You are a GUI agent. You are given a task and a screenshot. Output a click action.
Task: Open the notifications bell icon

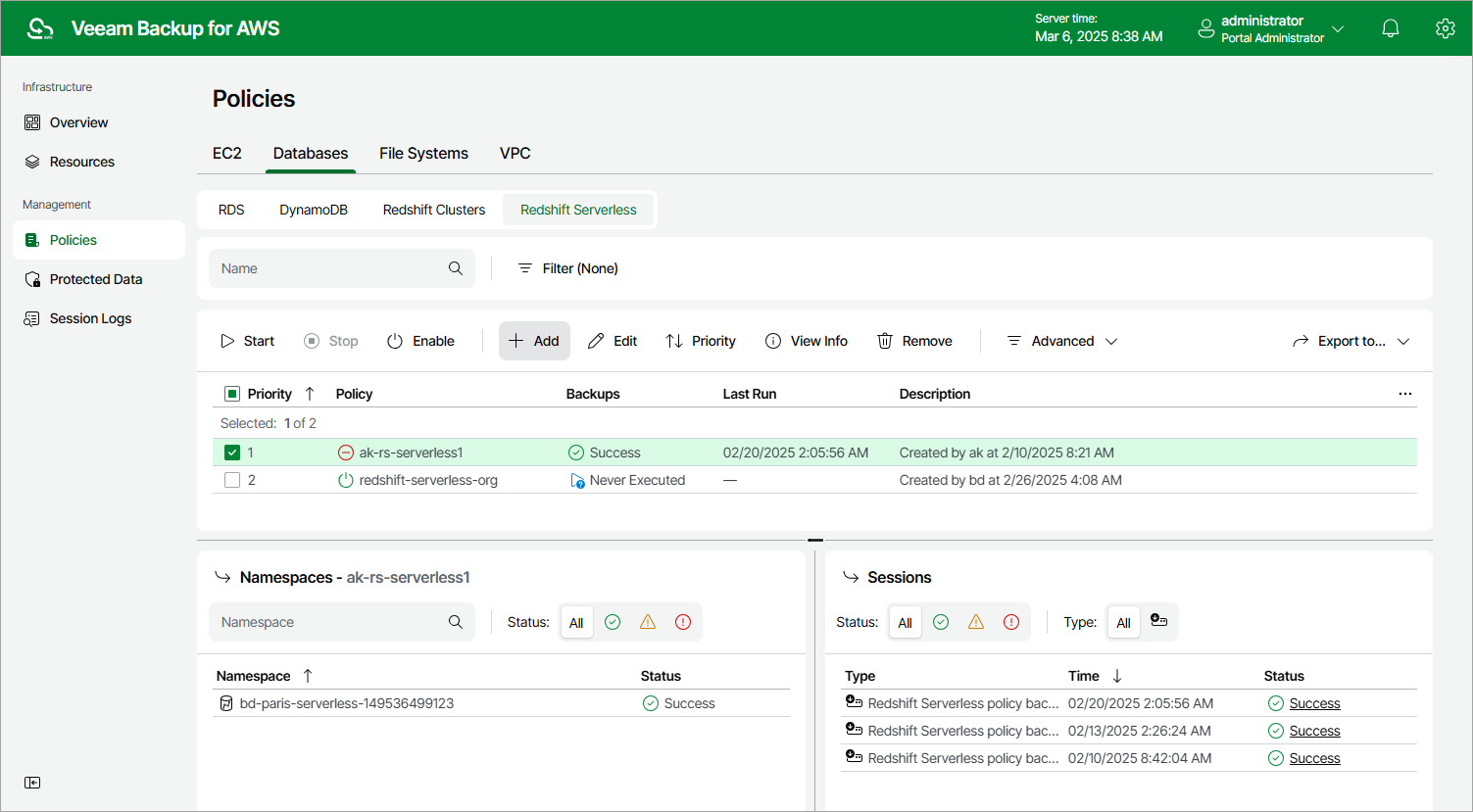point(1390,28)
